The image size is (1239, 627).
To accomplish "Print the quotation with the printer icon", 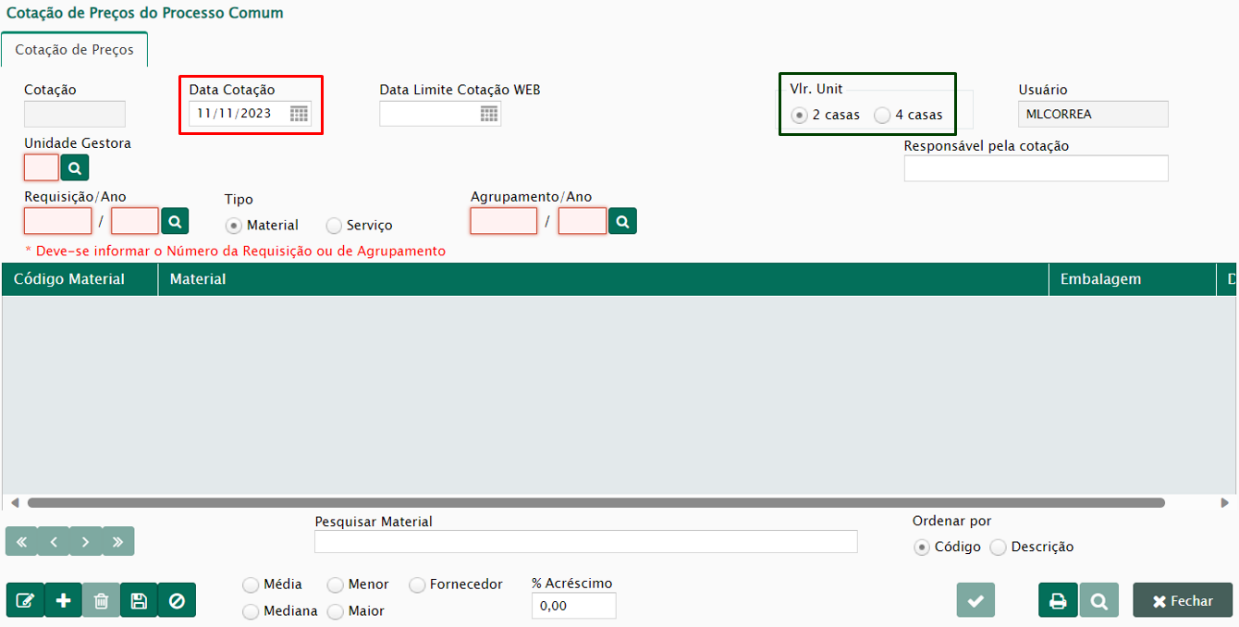I will click(x=1058, y=601).
